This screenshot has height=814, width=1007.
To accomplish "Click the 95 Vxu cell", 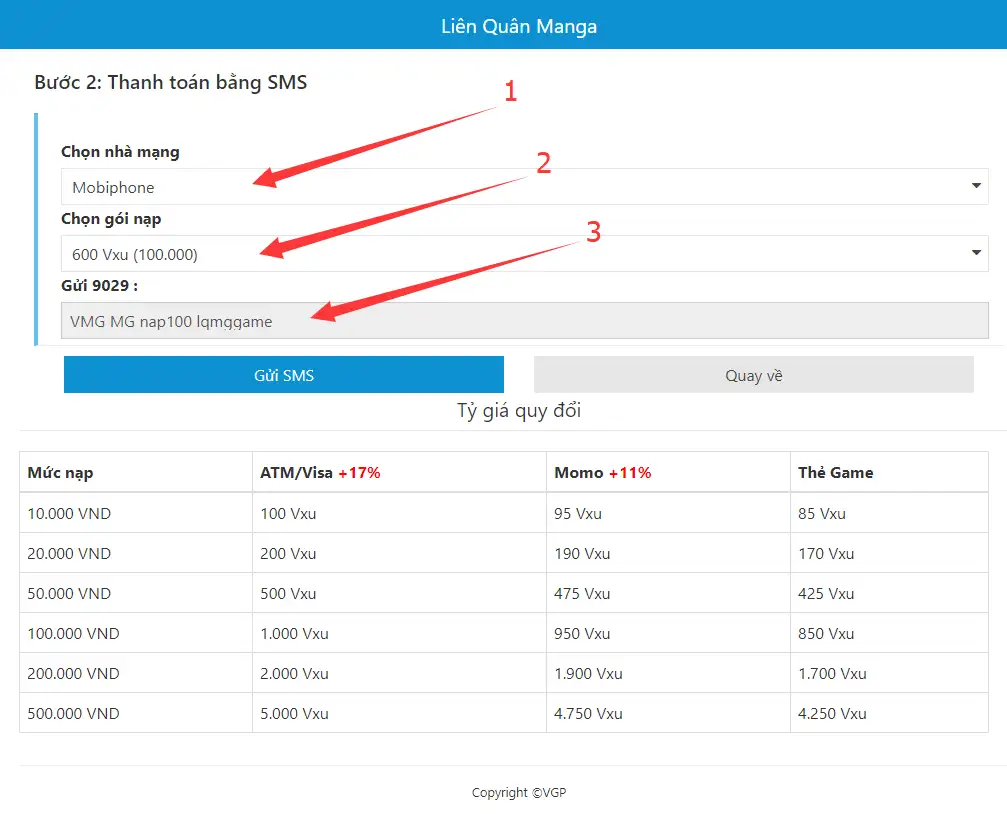I will 669,513.
